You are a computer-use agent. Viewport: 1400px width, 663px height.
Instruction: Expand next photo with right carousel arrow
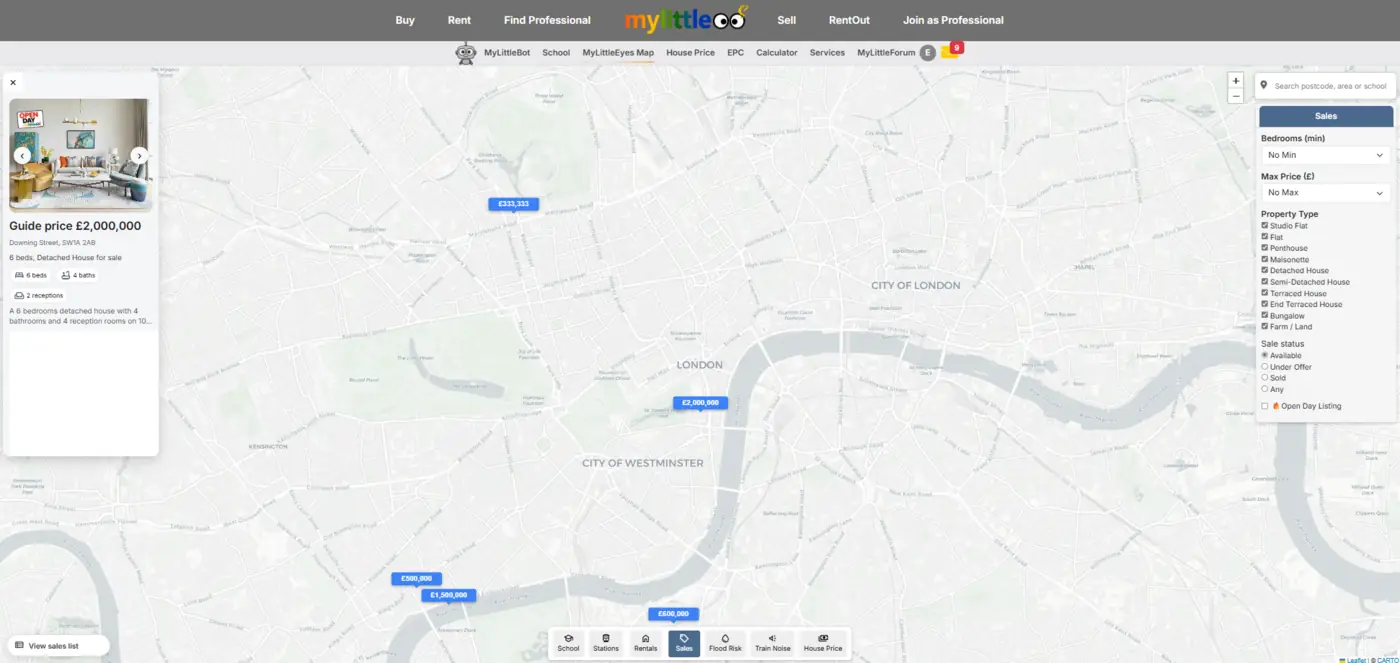pyautogui.click(x=139, y=155)
